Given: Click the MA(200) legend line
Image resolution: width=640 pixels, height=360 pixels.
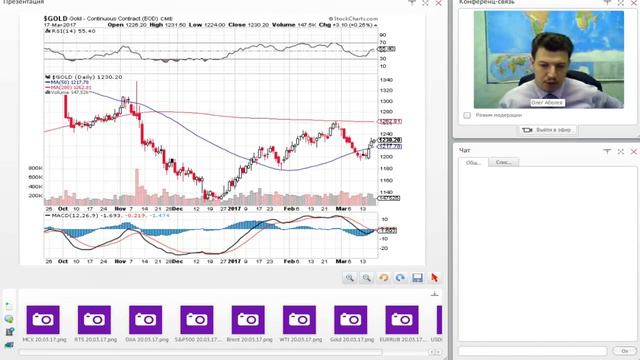Looking at the screenshot, I should tap(69, 87).
